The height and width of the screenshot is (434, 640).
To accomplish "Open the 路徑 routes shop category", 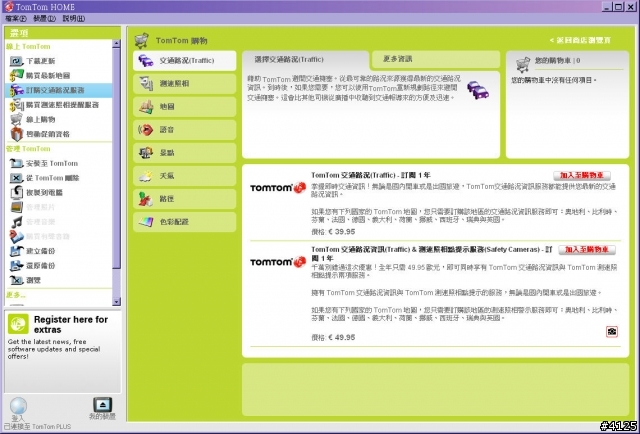I will pos(184,199).
